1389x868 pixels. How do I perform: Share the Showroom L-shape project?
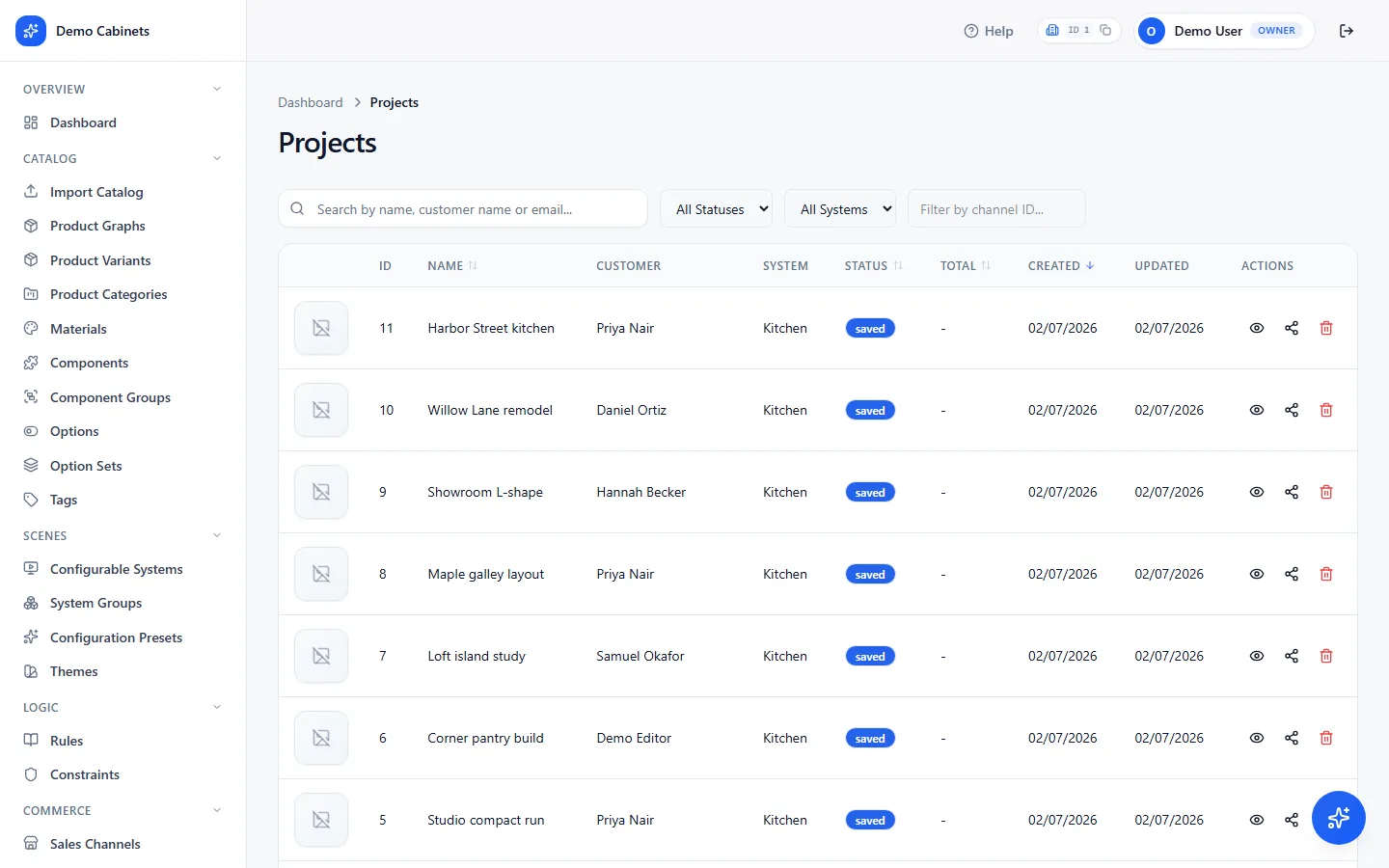tap(1292, 492)
